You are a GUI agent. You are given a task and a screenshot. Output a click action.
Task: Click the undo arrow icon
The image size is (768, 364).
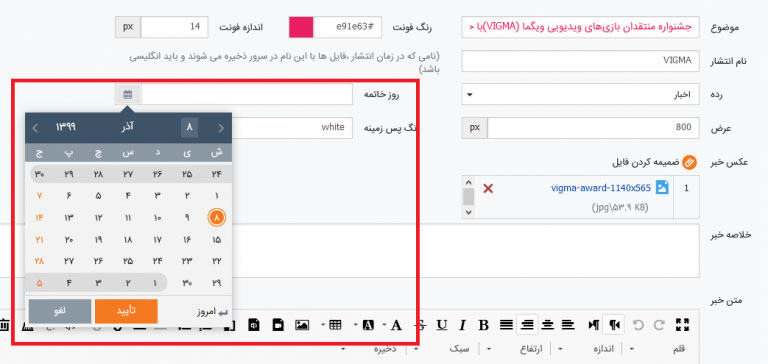coord(637,324)
